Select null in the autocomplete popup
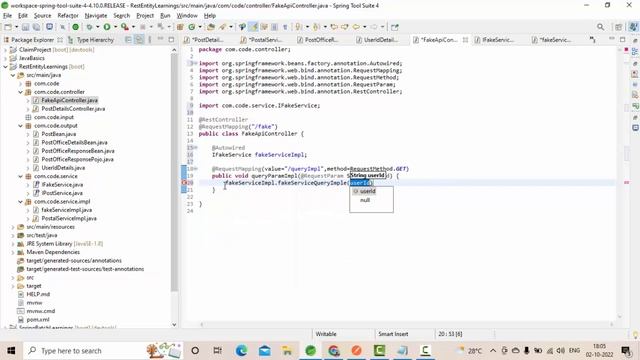640x360 pixels. (x=365, y=200)
